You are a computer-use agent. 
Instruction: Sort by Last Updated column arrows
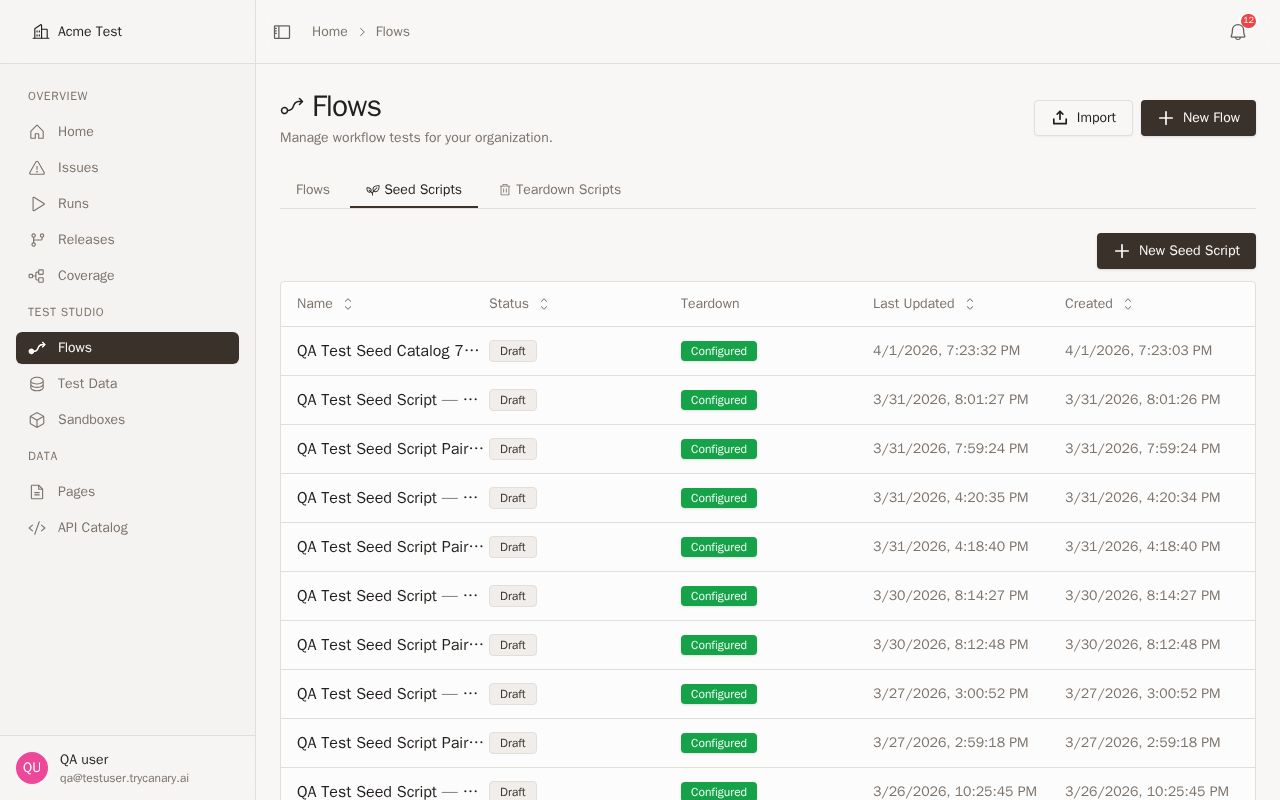[x=970, y=304]
